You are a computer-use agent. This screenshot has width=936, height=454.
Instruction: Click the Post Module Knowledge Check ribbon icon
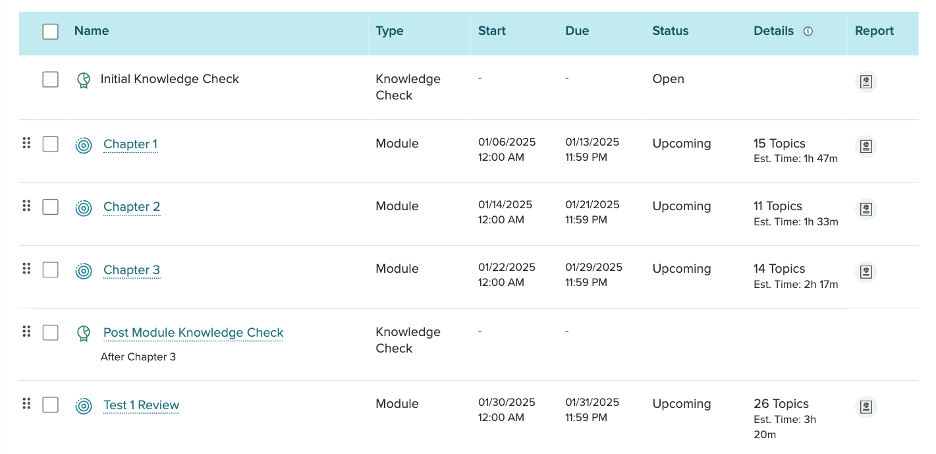pos(84,333)
